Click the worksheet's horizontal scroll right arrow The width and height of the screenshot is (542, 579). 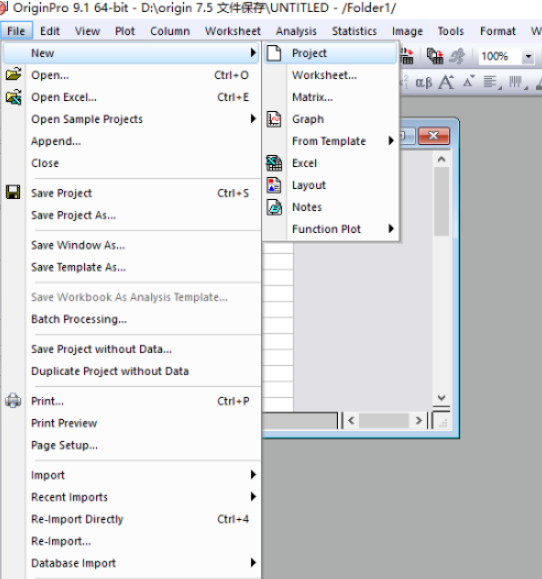point(418,421)
